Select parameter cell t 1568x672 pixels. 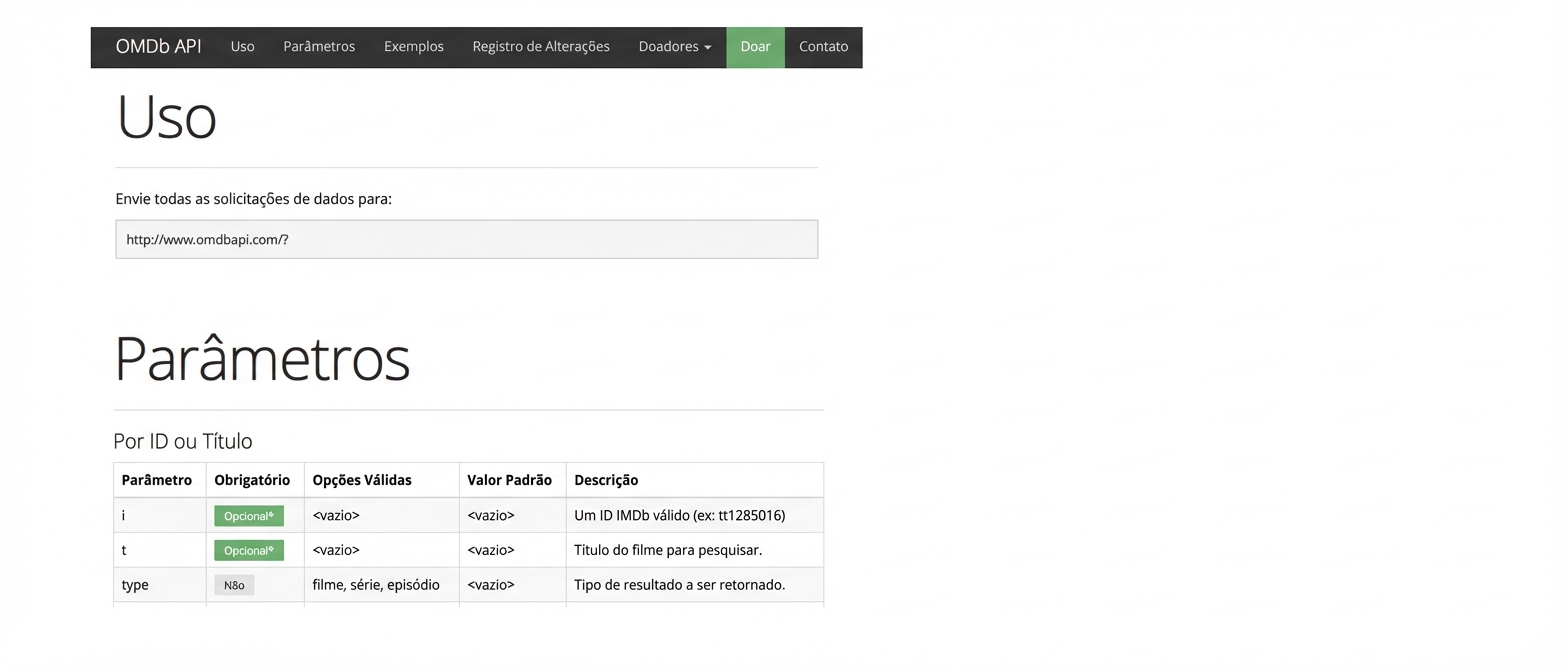[x=160, y=550]
